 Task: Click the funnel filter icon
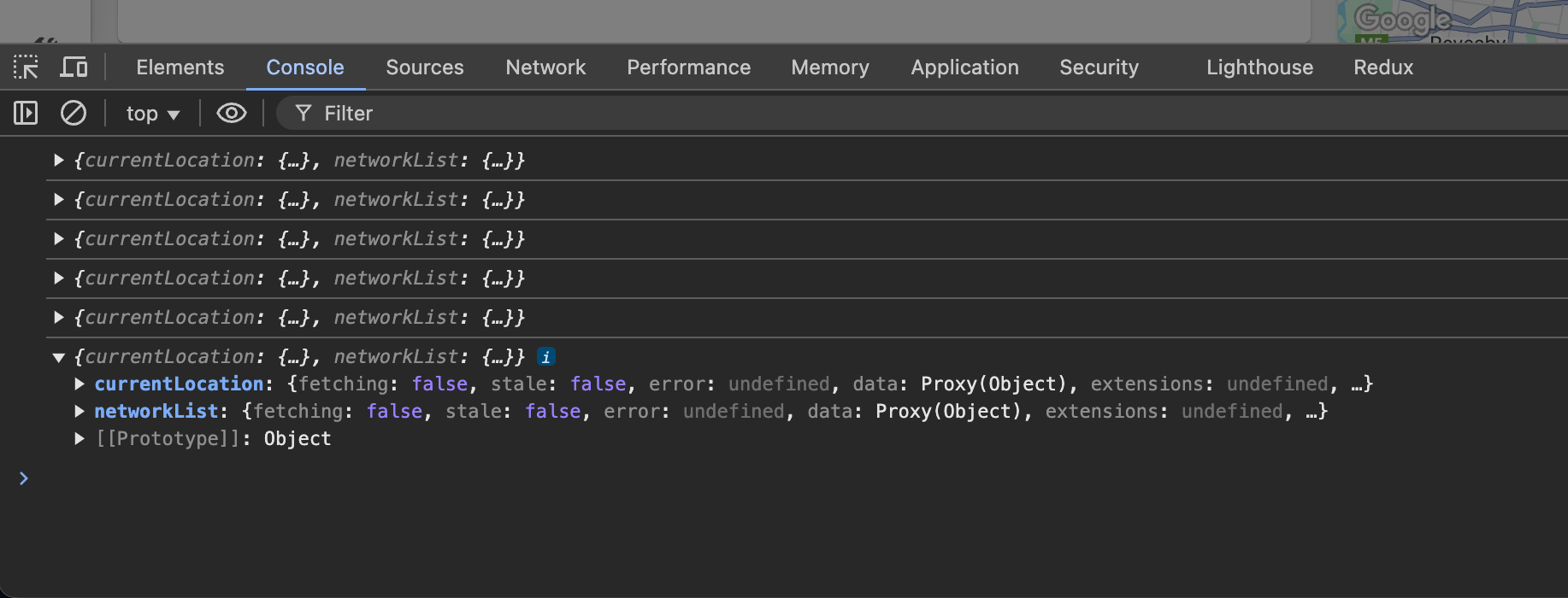point(303,113)
